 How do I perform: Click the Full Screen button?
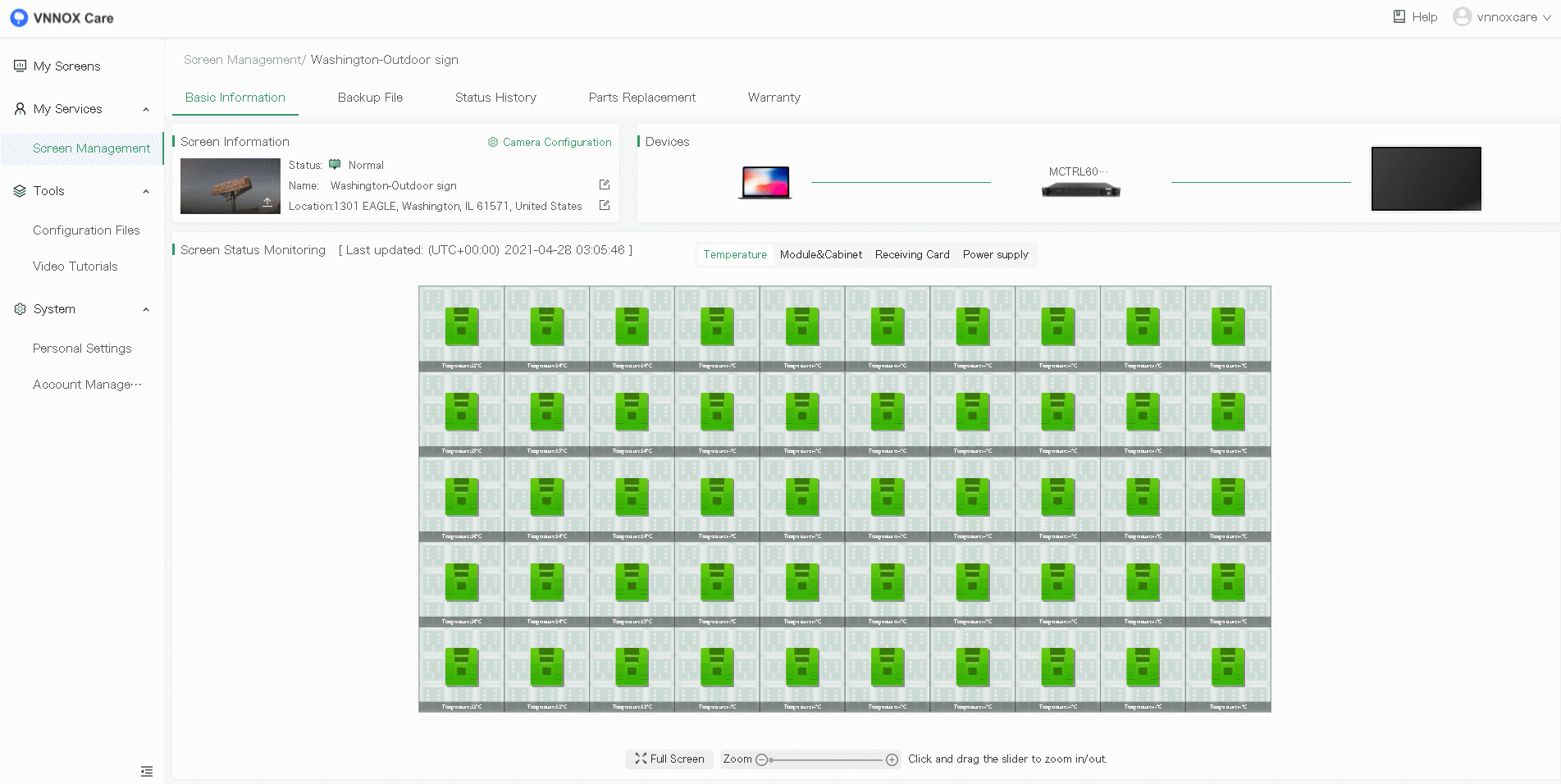(x=669, y=759)
